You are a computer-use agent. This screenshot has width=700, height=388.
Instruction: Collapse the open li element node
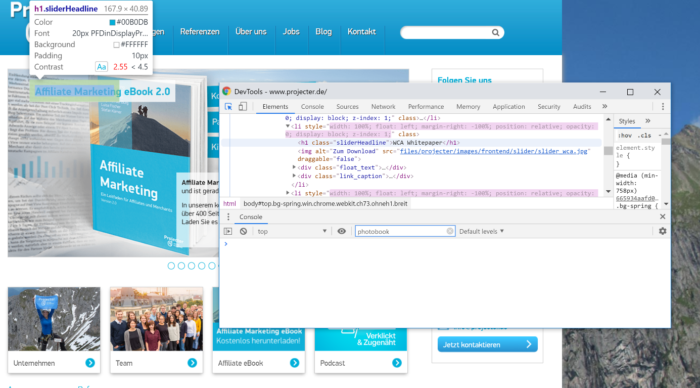coord(288,126)
